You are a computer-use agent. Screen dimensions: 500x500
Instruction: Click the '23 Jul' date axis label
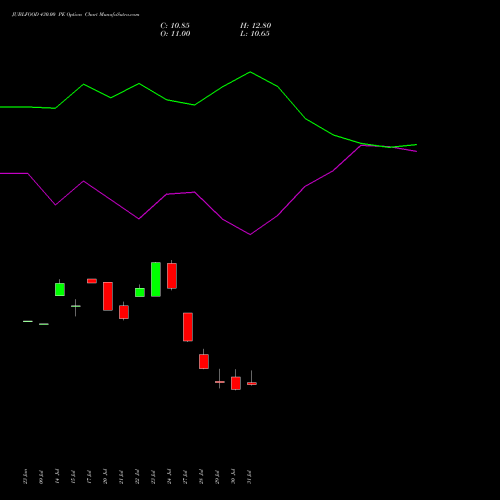coord(153,477)
